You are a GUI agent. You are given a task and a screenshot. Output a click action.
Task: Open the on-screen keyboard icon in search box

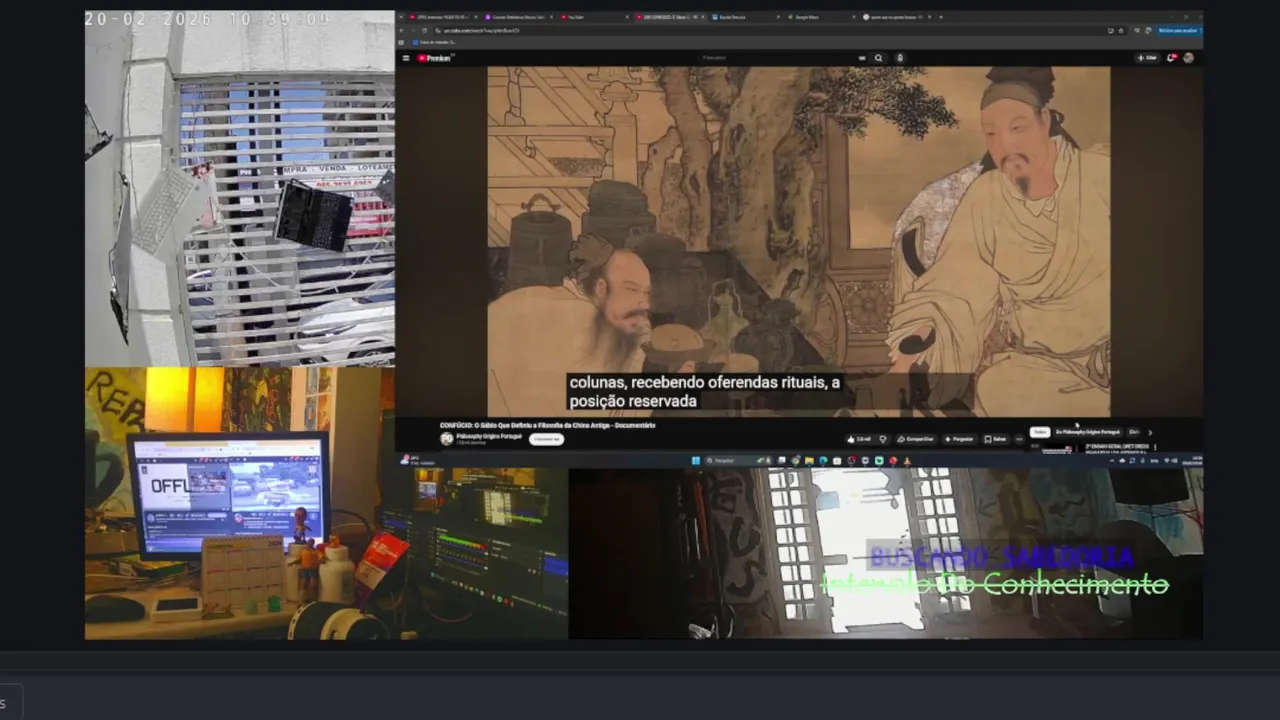(862, 58)
